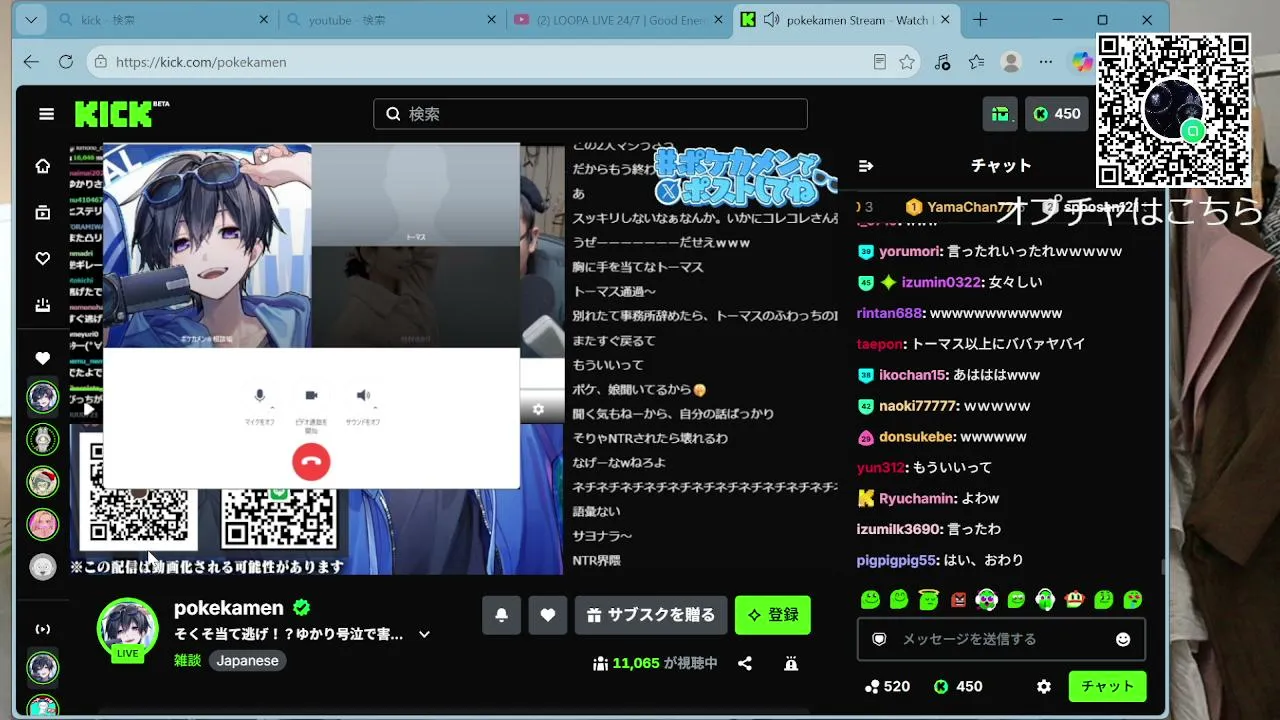Open the 450 Kick points balance in header

tap(1057, 114)
